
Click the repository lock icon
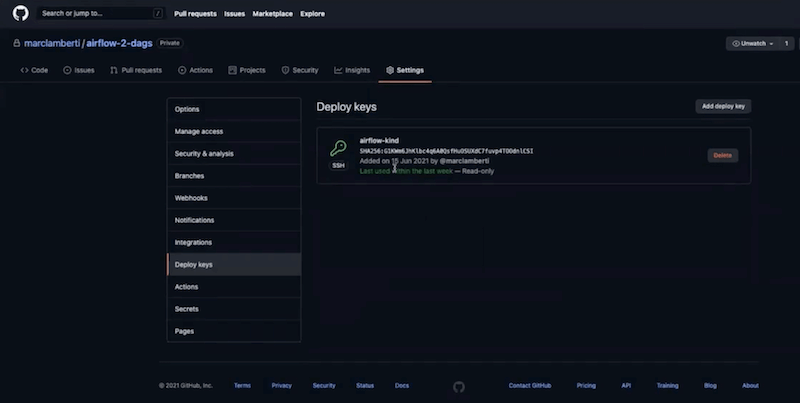(x=16, y=43)
